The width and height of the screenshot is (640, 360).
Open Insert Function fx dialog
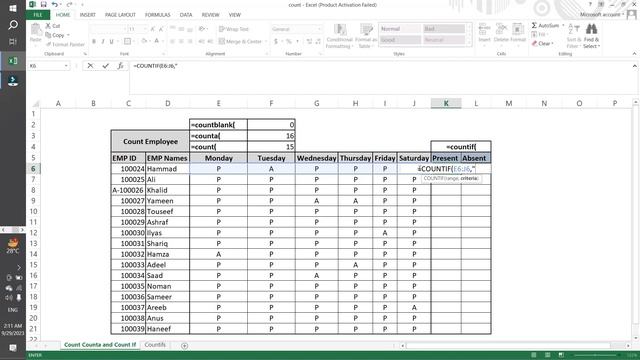click(120, 66)
